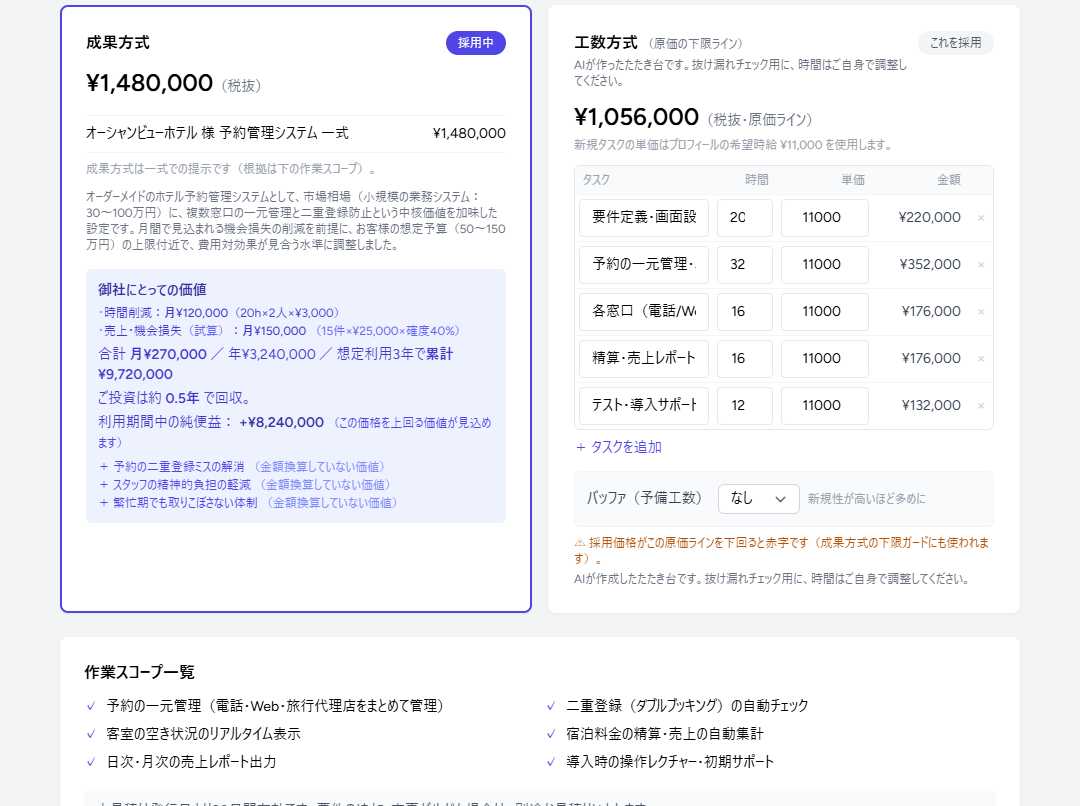Edit unit price for 予約の一元管理 row
This screenshot has width=1080, height=806.
click(824, 265)
